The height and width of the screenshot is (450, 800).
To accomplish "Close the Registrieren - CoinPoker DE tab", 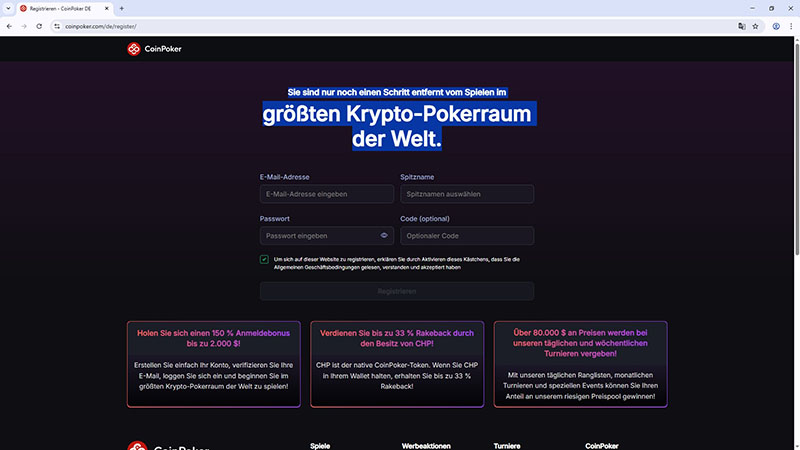I will tap(107, 8).
